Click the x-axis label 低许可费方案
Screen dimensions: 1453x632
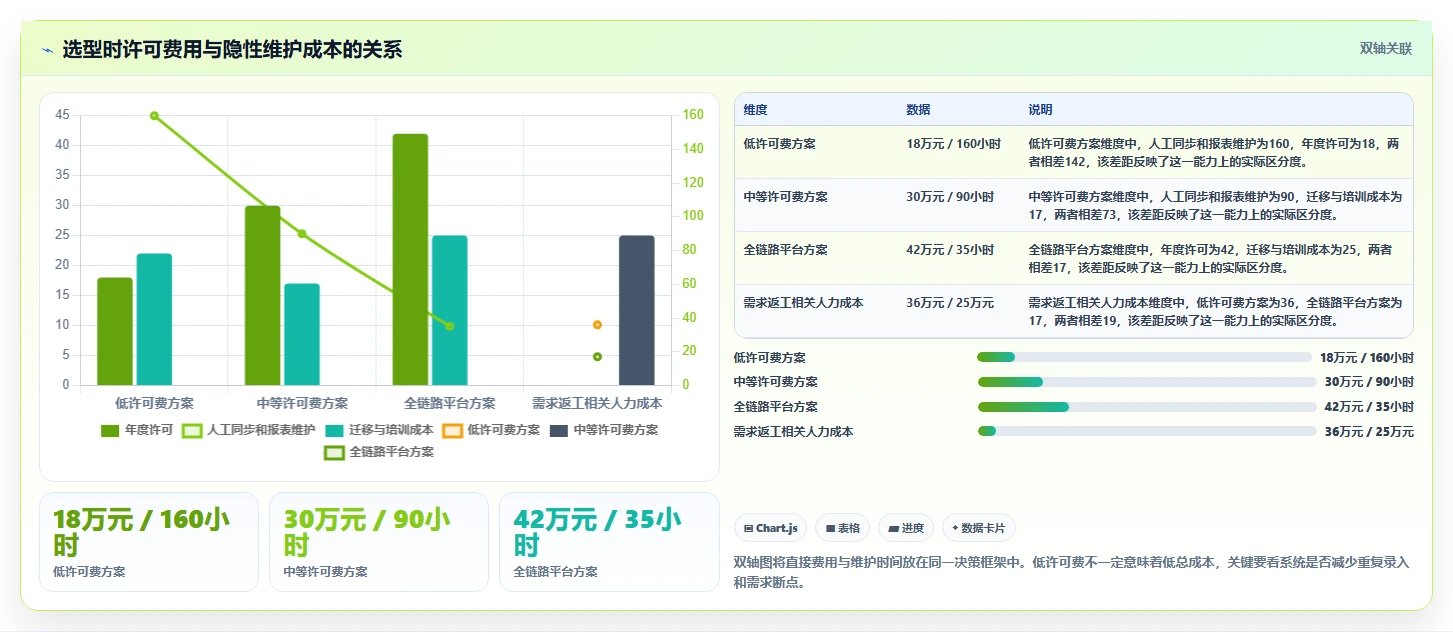pos(154,404)
